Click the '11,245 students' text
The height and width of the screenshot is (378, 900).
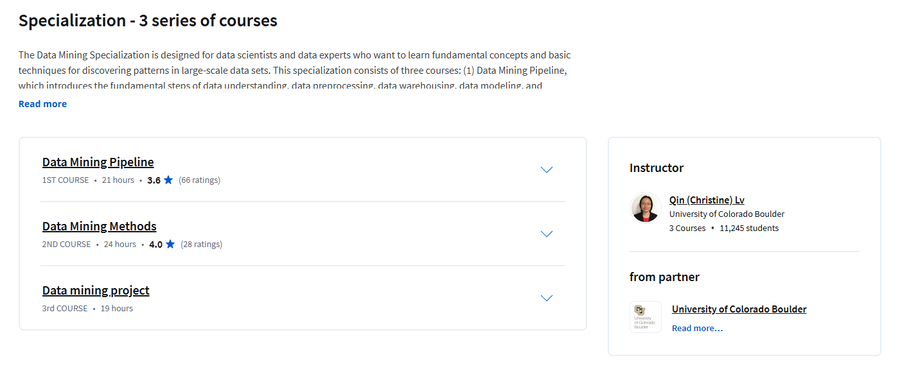point(749,228)
